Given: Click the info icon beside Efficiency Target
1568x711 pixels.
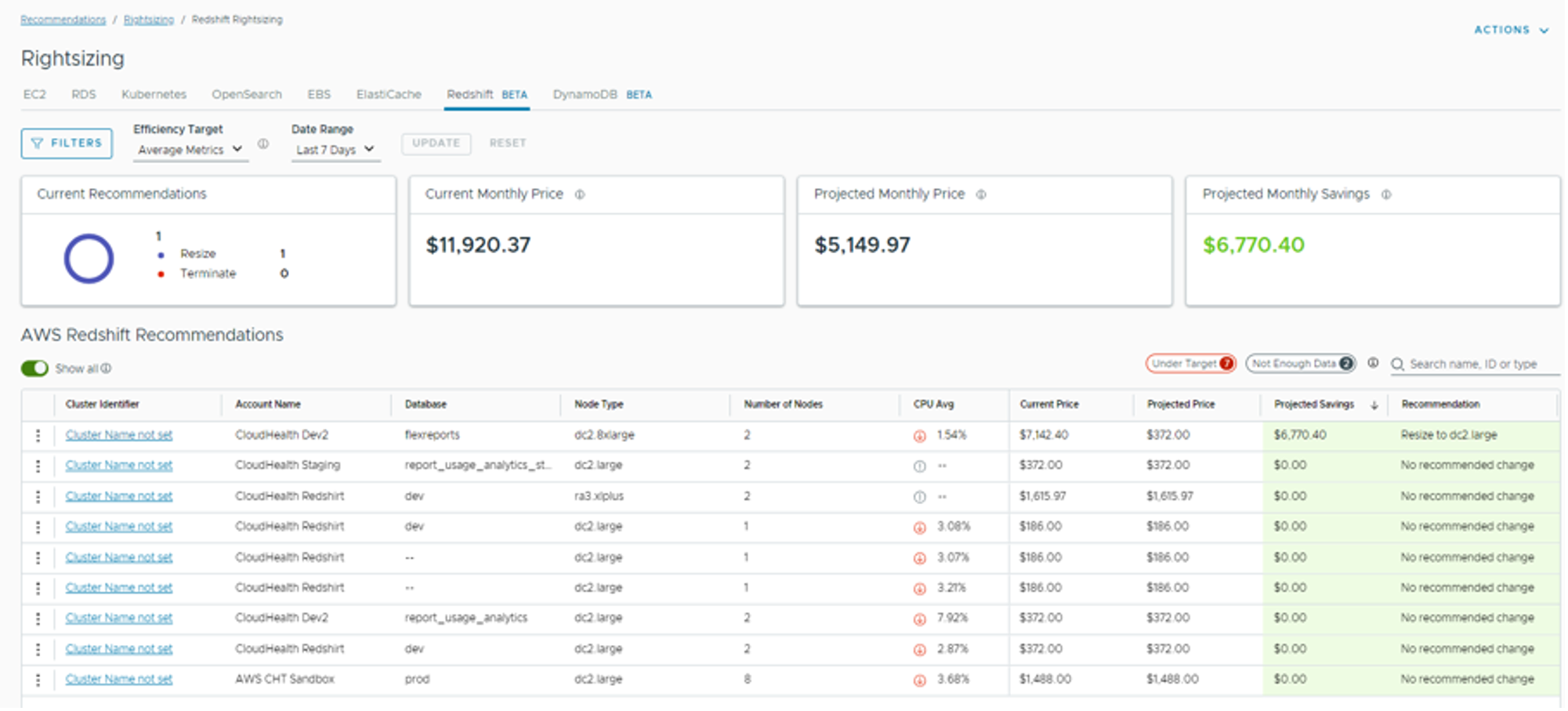Looking at the screenshot, I should 263,143.
